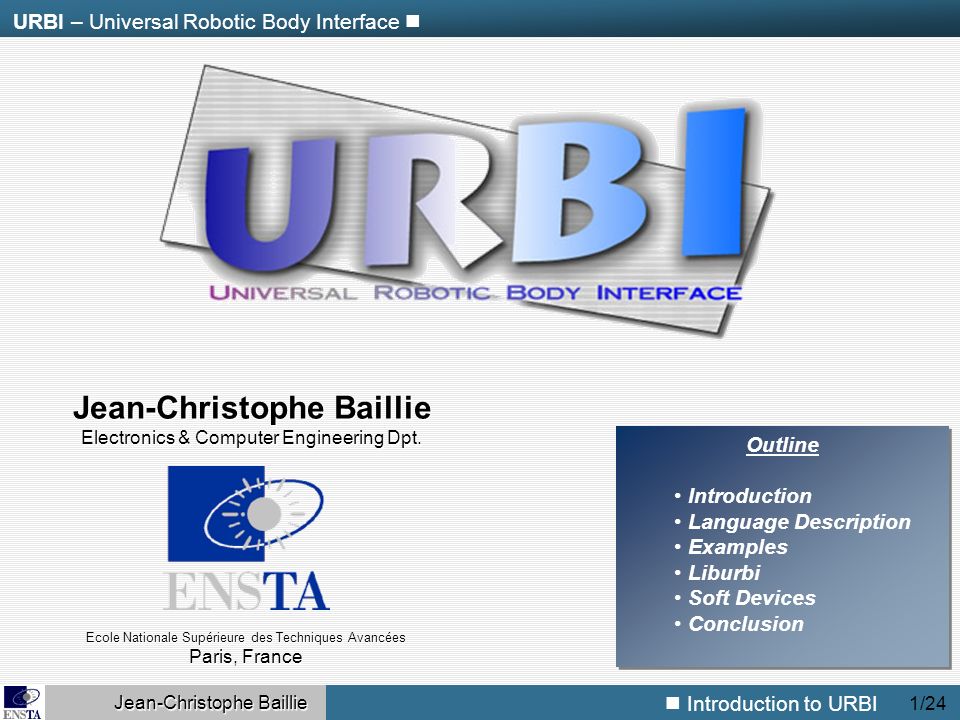Select the 'Outline' heading in the box
The width and height of the screenshot is (960, 720).
(782, 445)
